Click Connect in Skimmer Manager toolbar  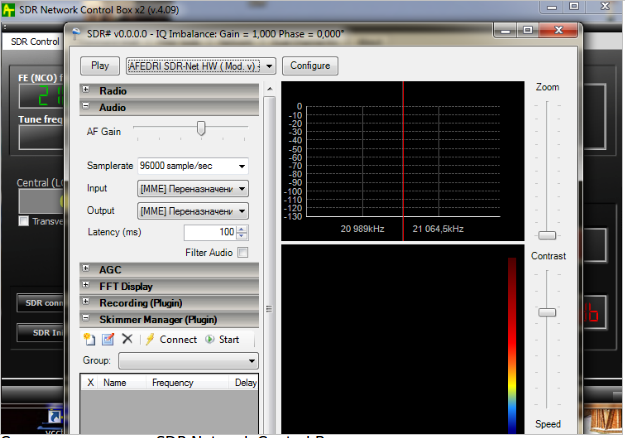click(x=172, y=340)
